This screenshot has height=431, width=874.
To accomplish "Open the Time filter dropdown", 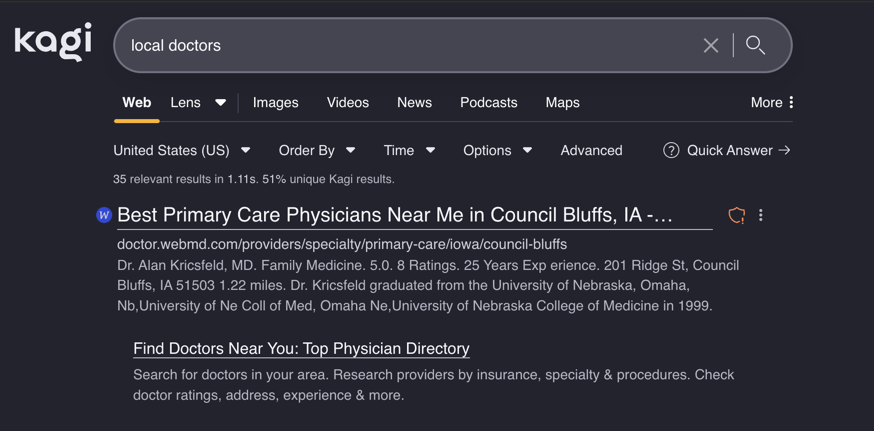I will (409, 150).
